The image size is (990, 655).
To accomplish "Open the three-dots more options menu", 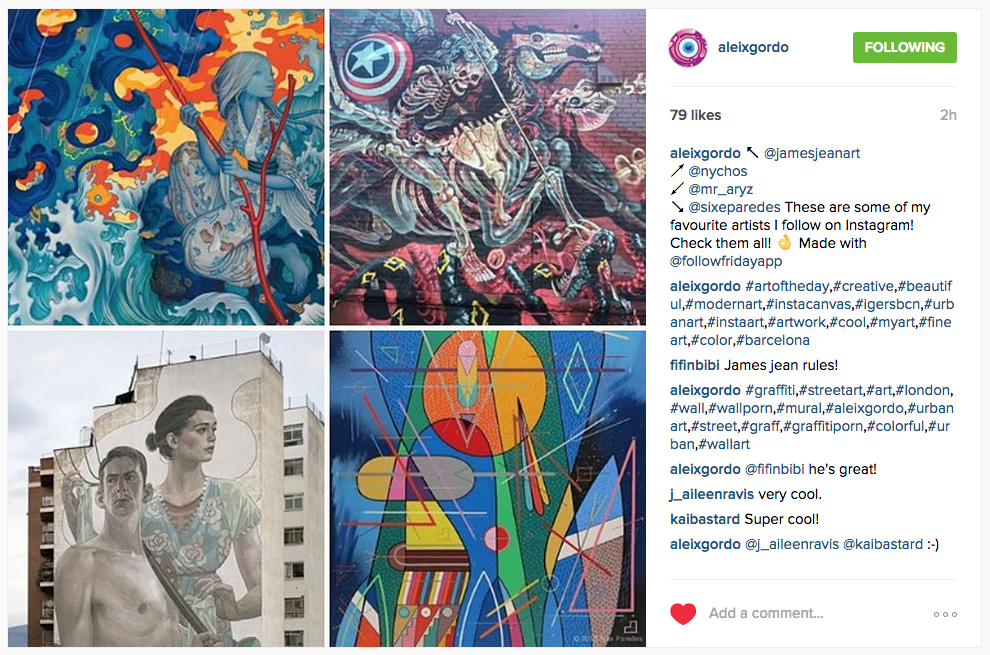I will pyautogui.click(x=945, y=614).
